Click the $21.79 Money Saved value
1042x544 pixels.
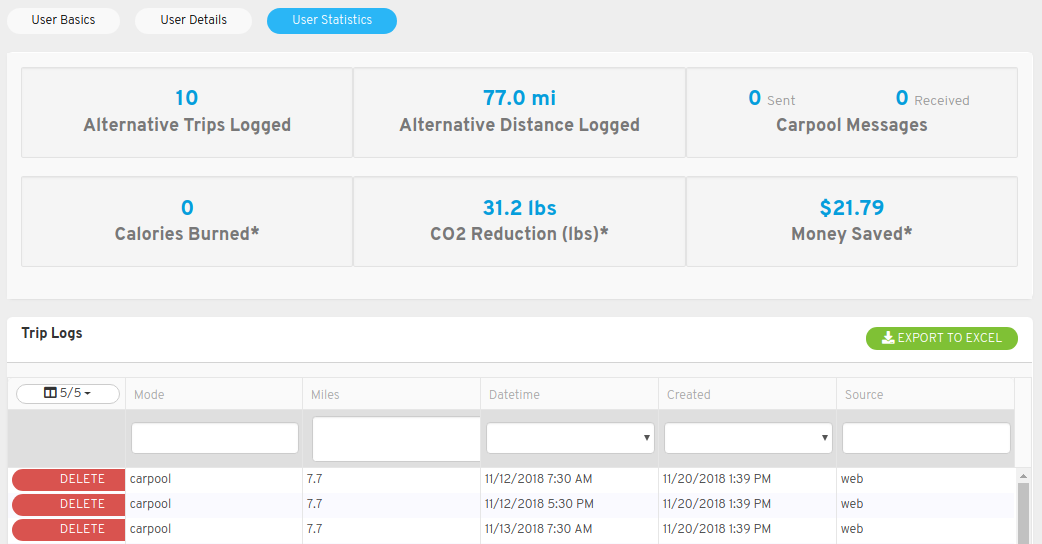coord(851,207)
